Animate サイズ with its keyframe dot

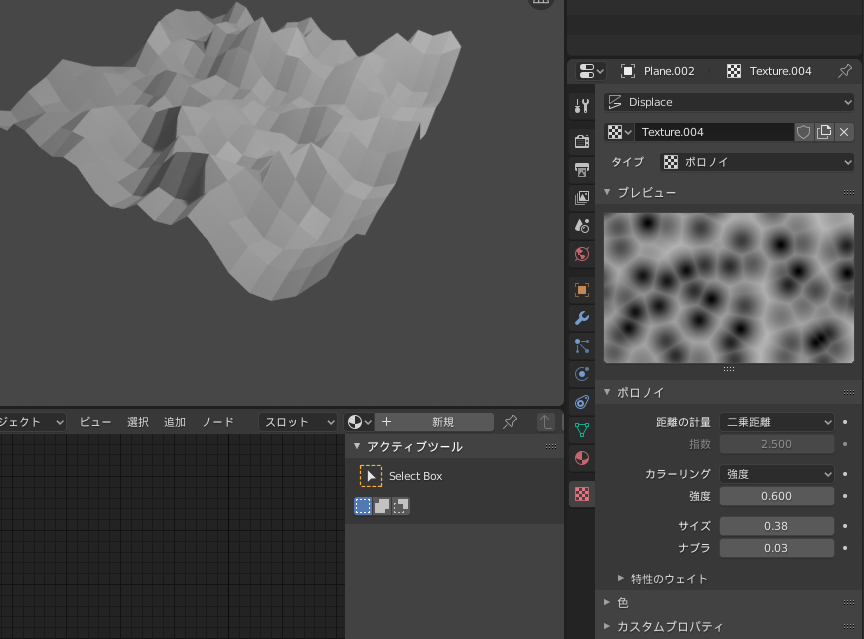(x=845, y=526)
